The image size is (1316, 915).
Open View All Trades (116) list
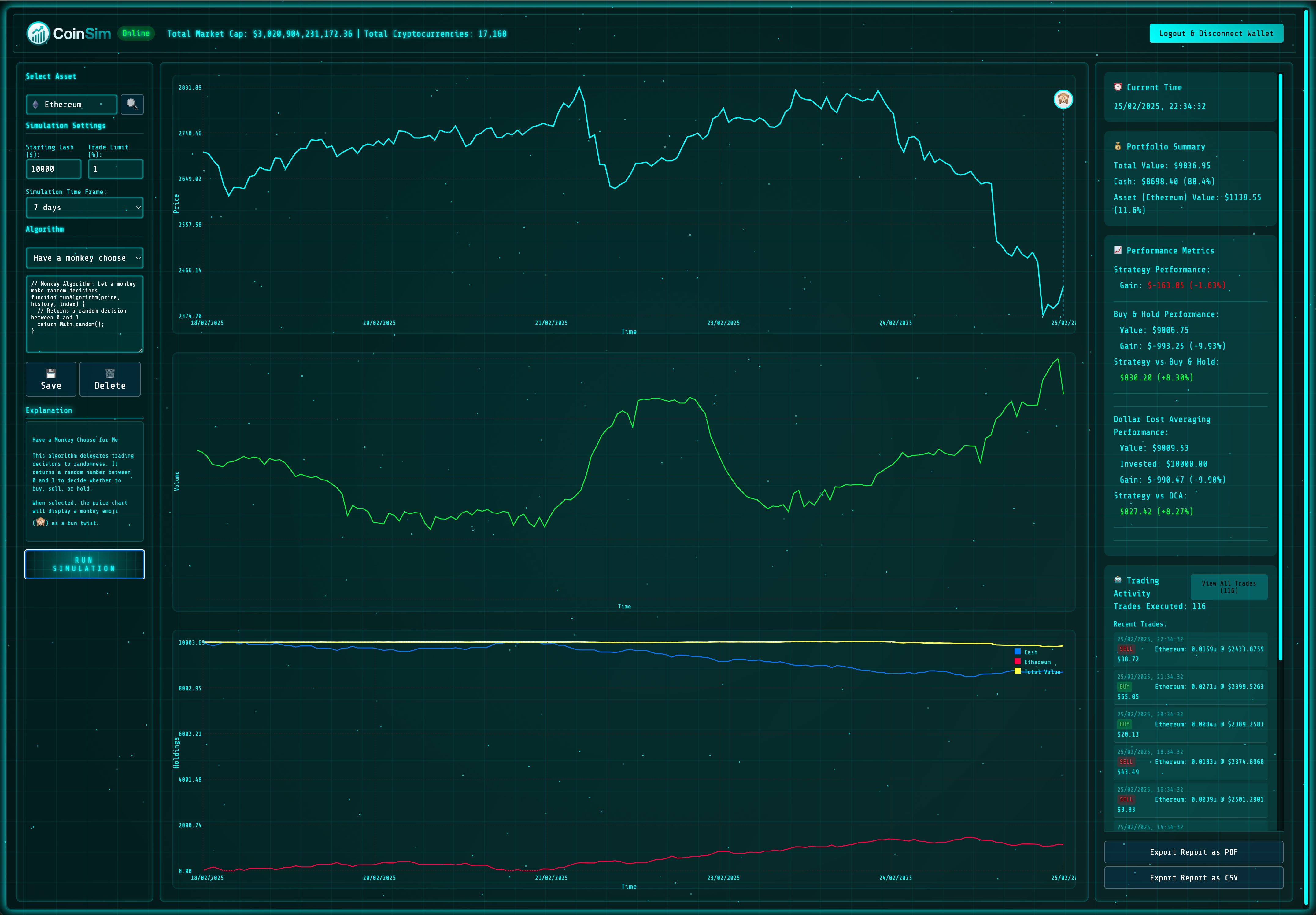(1228, 587)
